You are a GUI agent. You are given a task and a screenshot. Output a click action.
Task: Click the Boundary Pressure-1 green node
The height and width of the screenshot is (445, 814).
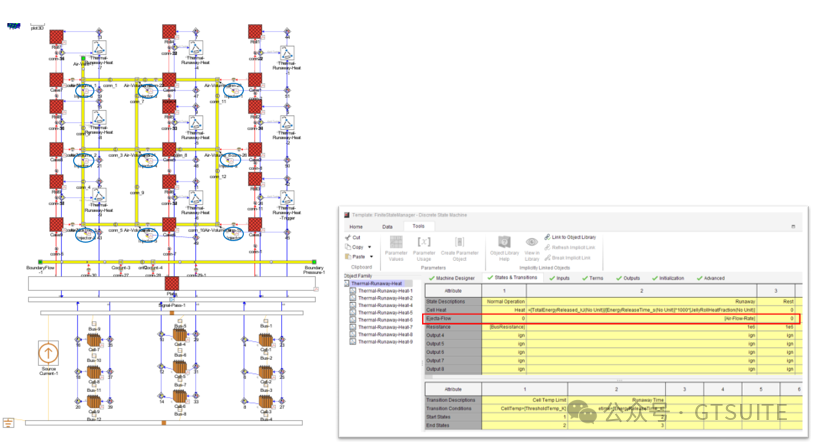(x=314, y=262)
